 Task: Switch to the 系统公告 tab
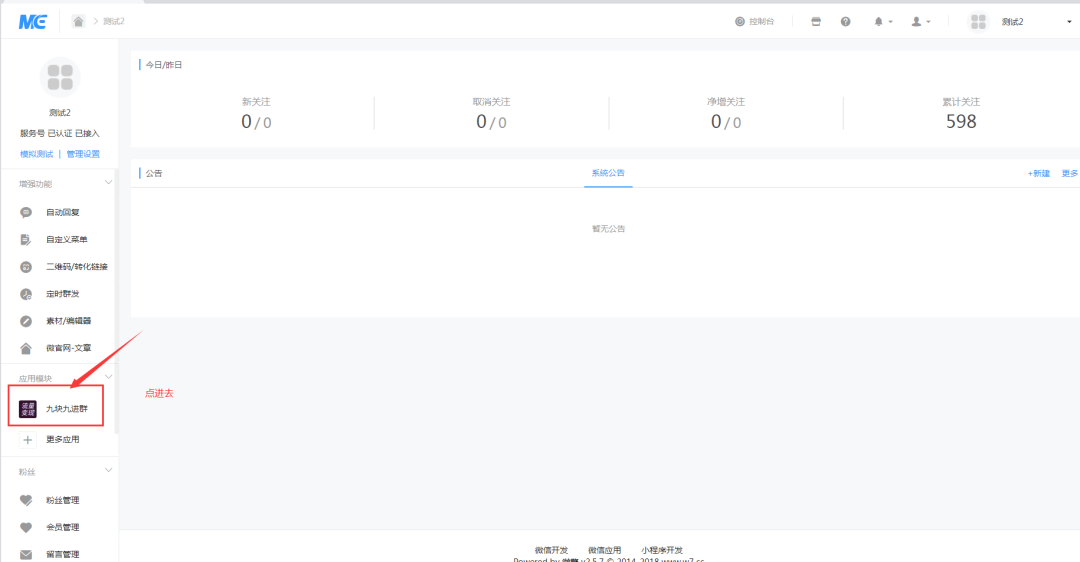point(608,173)
